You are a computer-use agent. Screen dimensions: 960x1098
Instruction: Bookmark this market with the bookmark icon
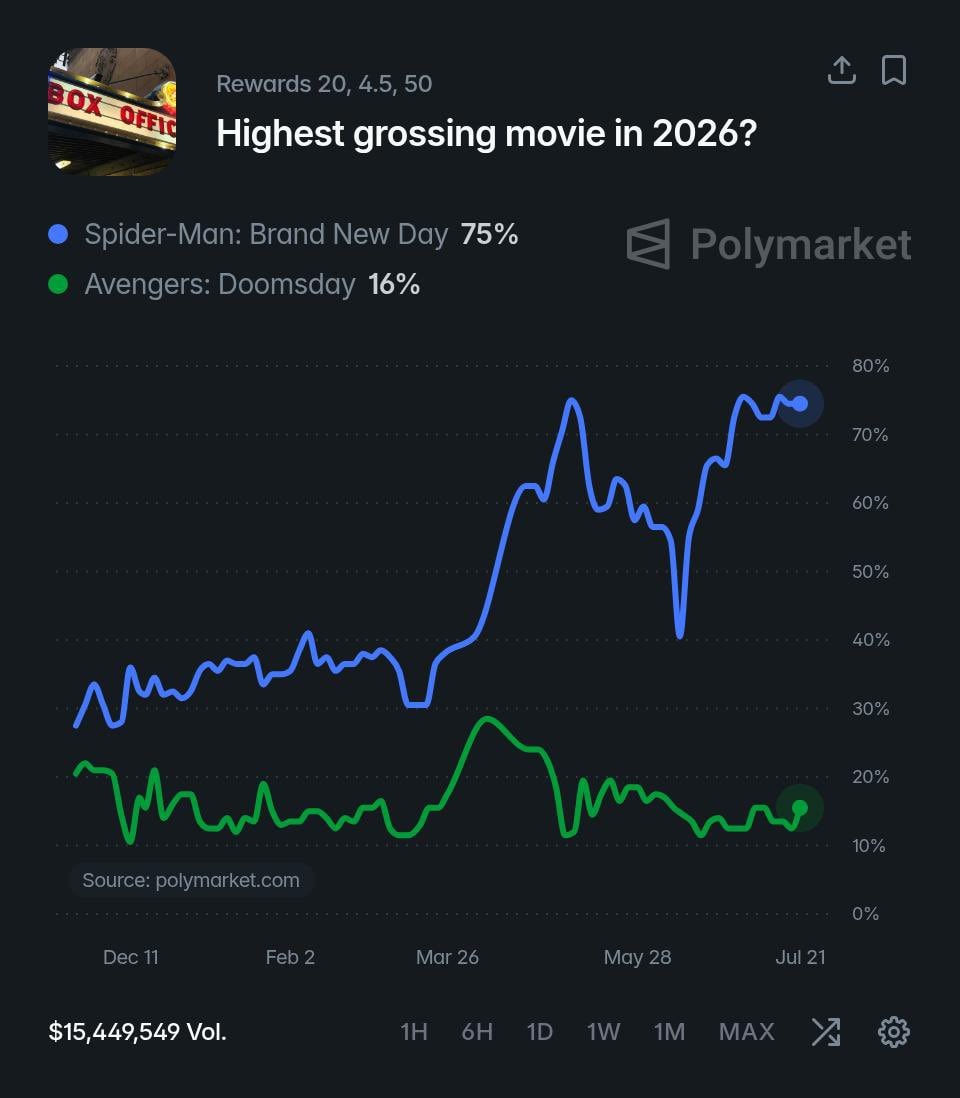point(893,70)
